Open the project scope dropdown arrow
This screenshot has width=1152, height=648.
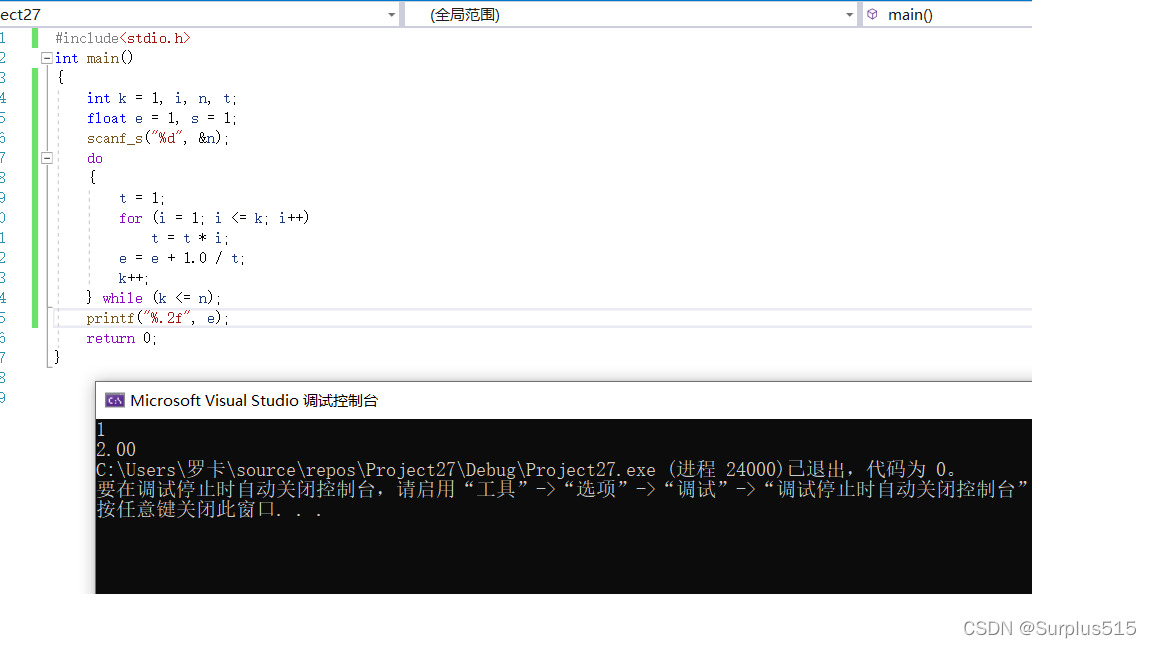pyautogui.click(x=392, y=15)
